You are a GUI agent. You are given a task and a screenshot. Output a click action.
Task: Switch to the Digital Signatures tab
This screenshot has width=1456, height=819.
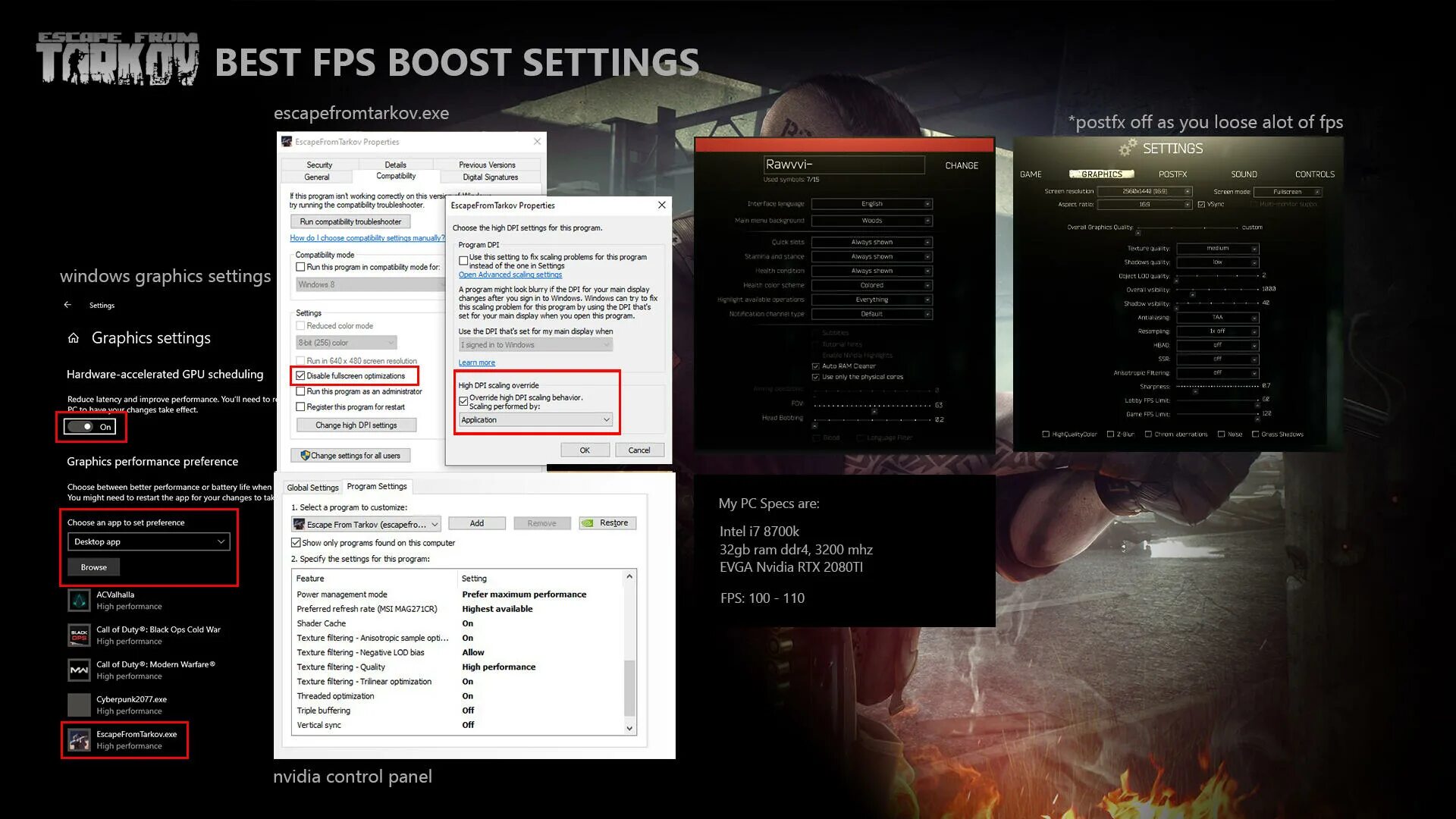(491, 177)
